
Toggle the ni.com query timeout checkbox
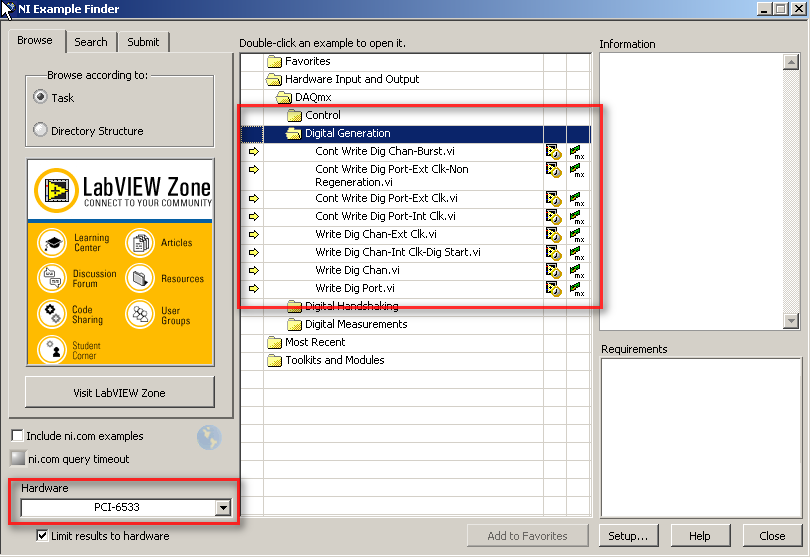18,458
